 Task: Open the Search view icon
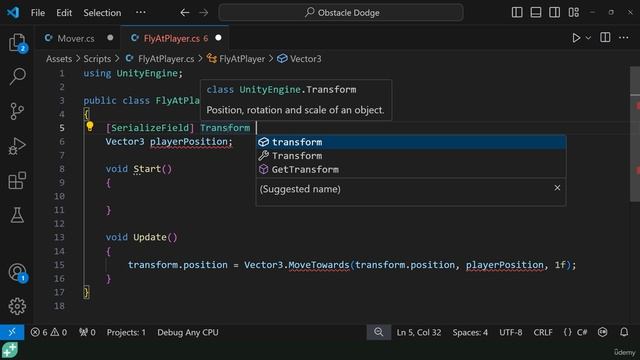pyautogui.click(x=18, y=76)
